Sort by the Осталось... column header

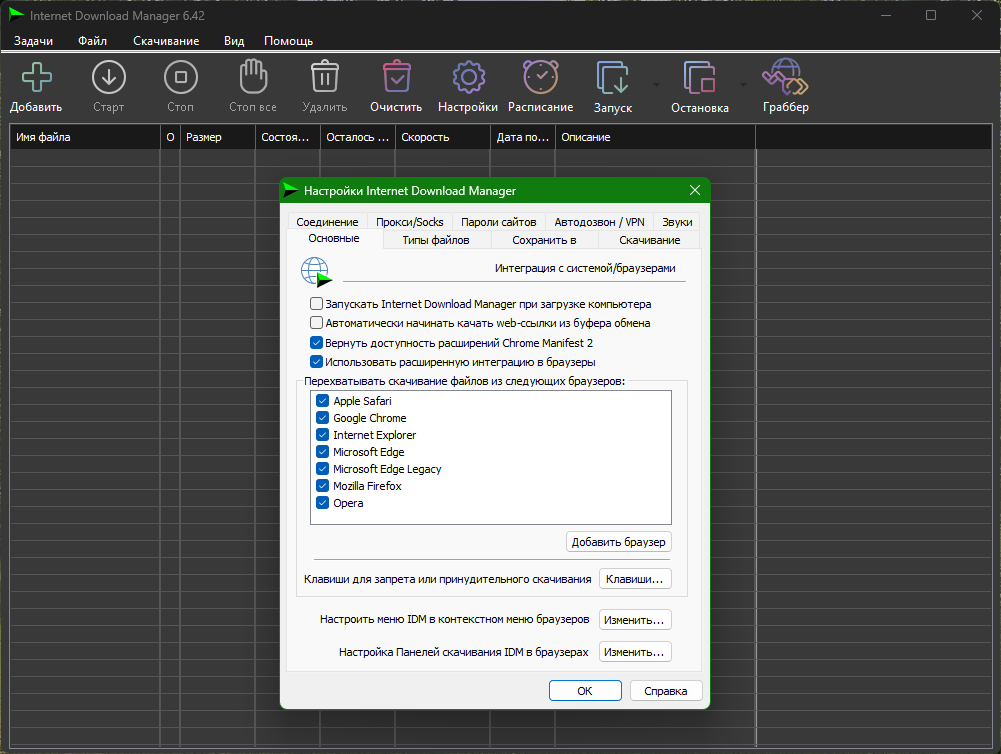pos(358,137)
